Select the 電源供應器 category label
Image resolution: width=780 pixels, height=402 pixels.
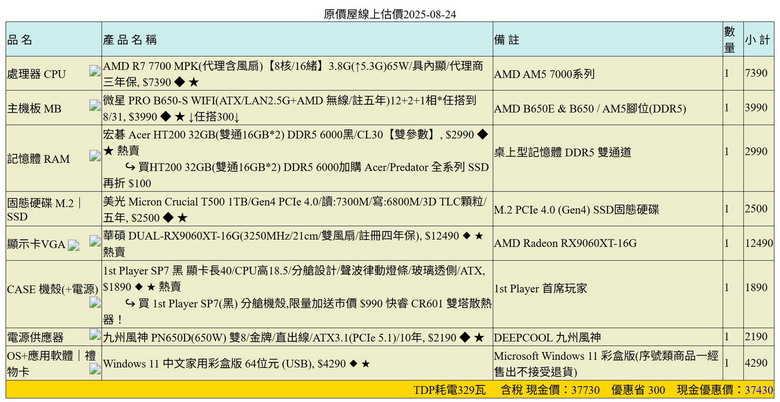(35, 338)
